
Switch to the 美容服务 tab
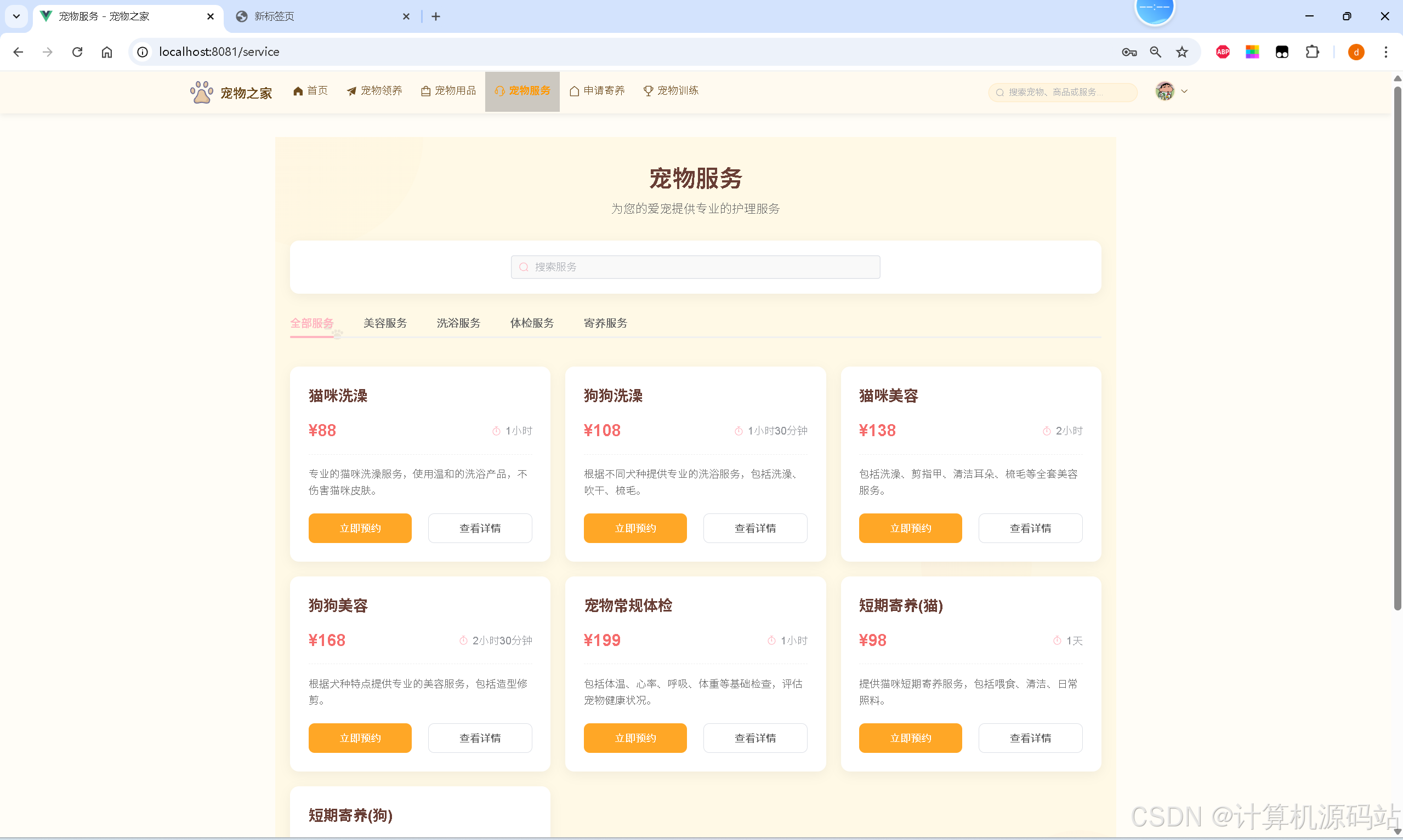[385, 323]
